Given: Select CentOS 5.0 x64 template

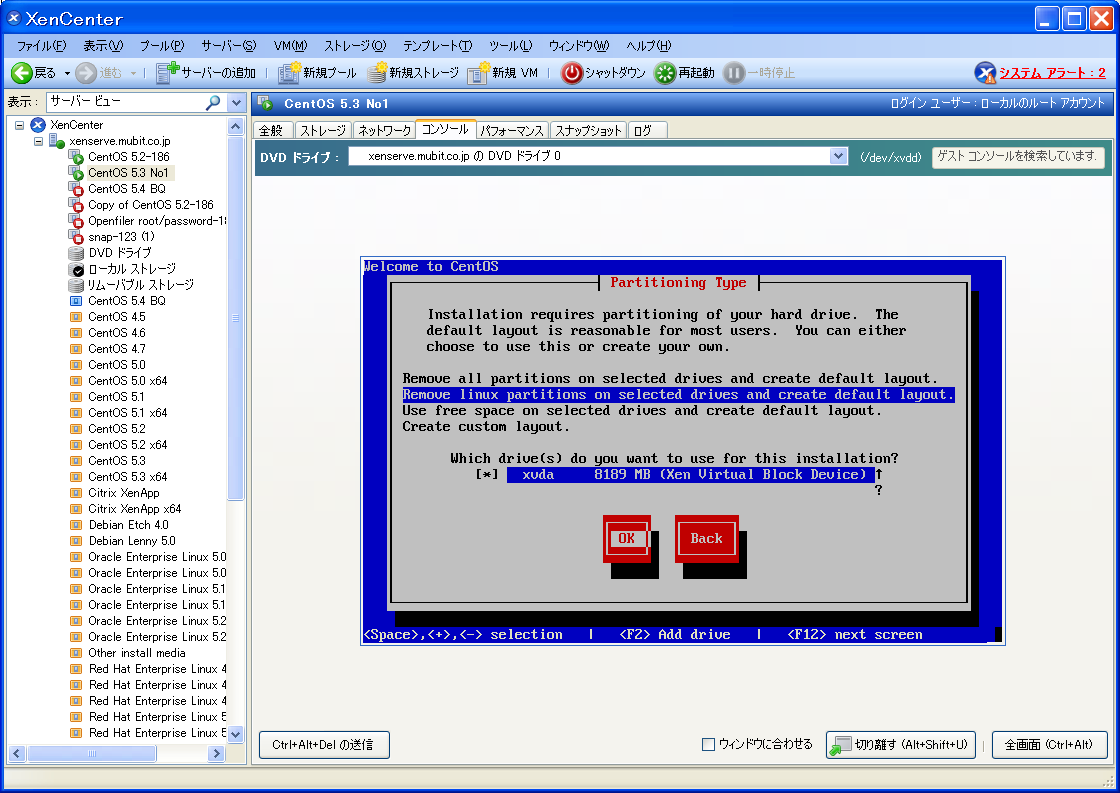Looking at the screenshot, I should (128, 381).
